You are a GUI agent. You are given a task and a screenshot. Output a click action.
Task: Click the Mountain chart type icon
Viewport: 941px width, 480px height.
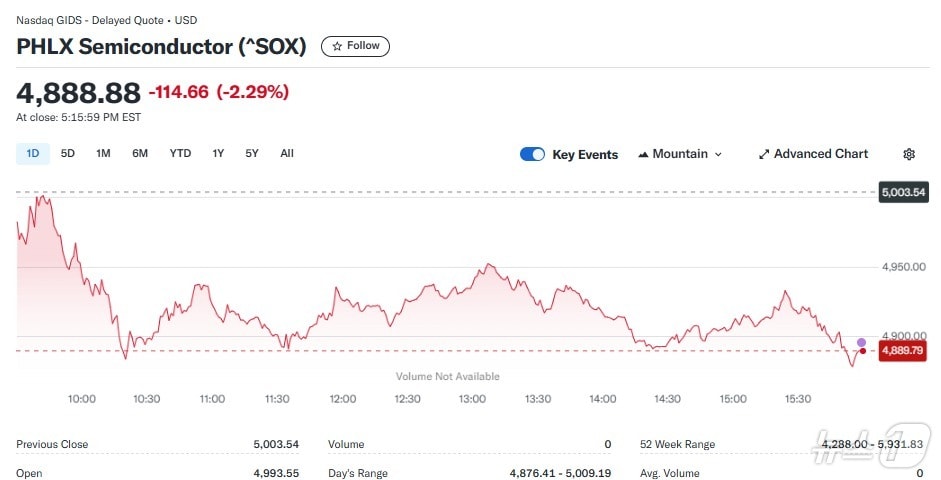pyautogui.click(x=643, y=154)
